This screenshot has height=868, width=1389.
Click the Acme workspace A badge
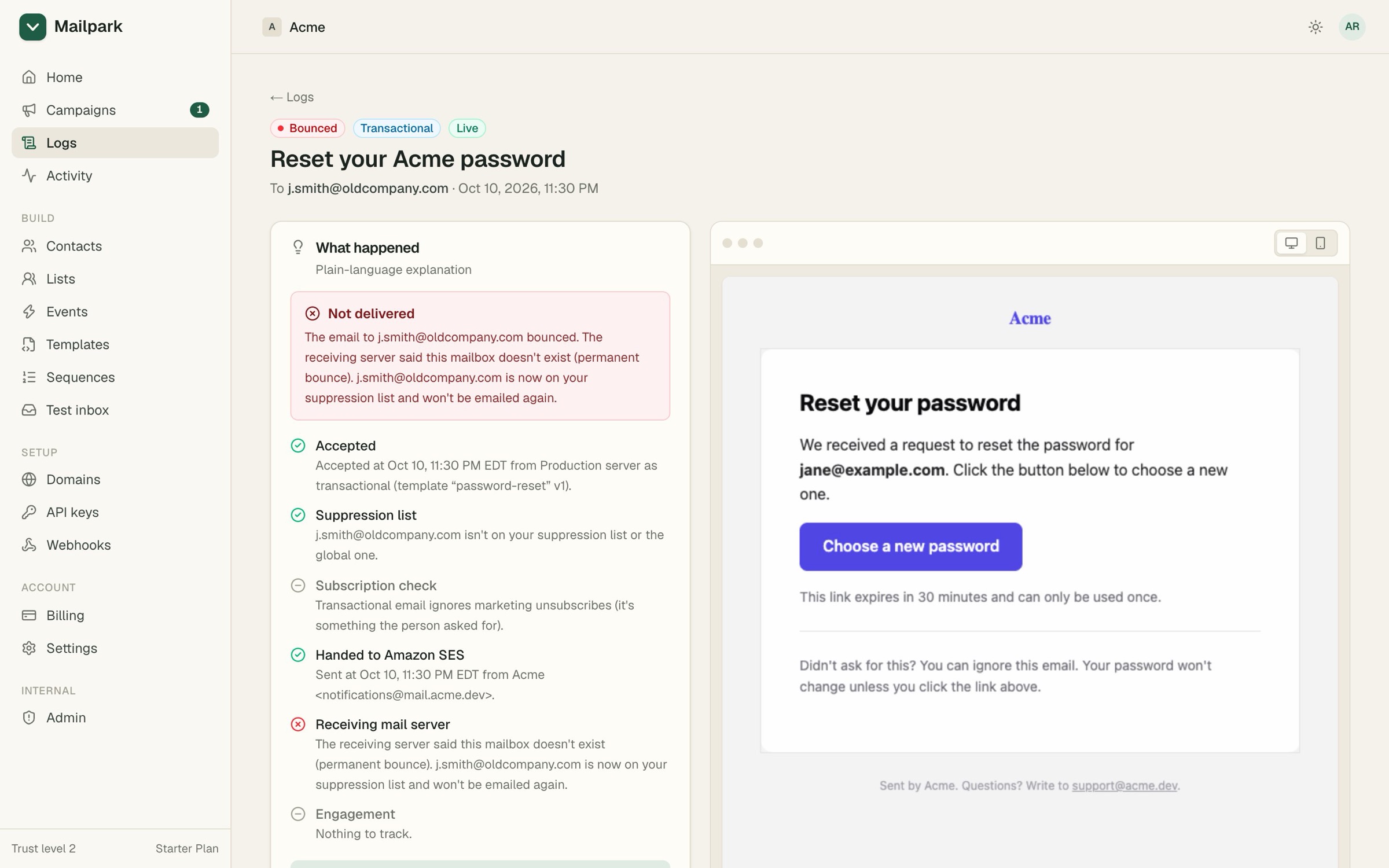271,27
